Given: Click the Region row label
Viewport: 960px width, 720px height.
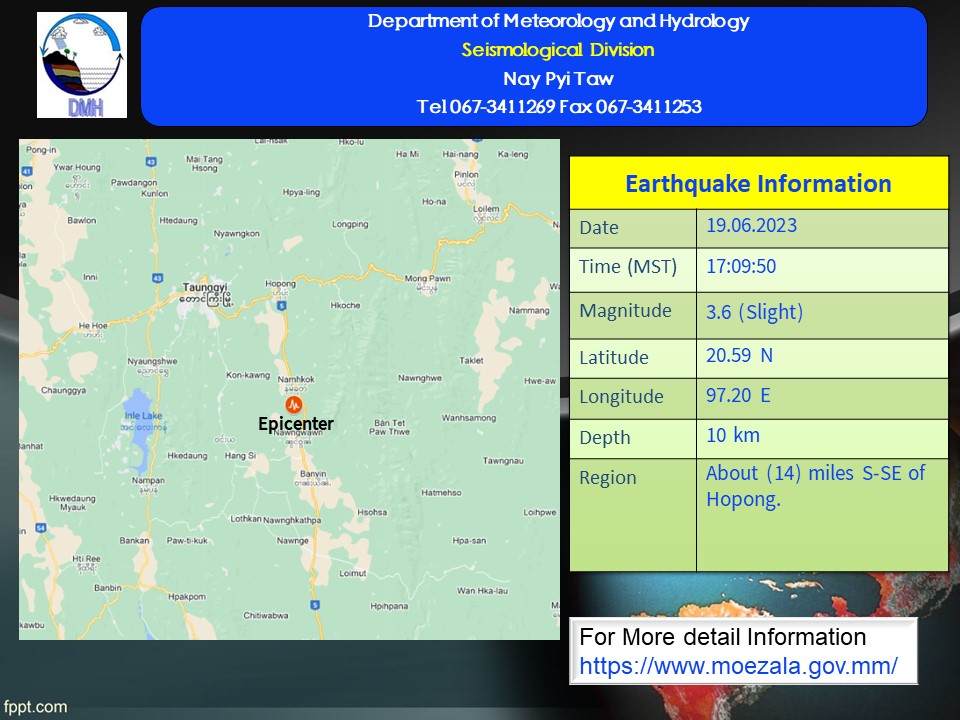Looking at the screenshot, I should pos(608,478).
